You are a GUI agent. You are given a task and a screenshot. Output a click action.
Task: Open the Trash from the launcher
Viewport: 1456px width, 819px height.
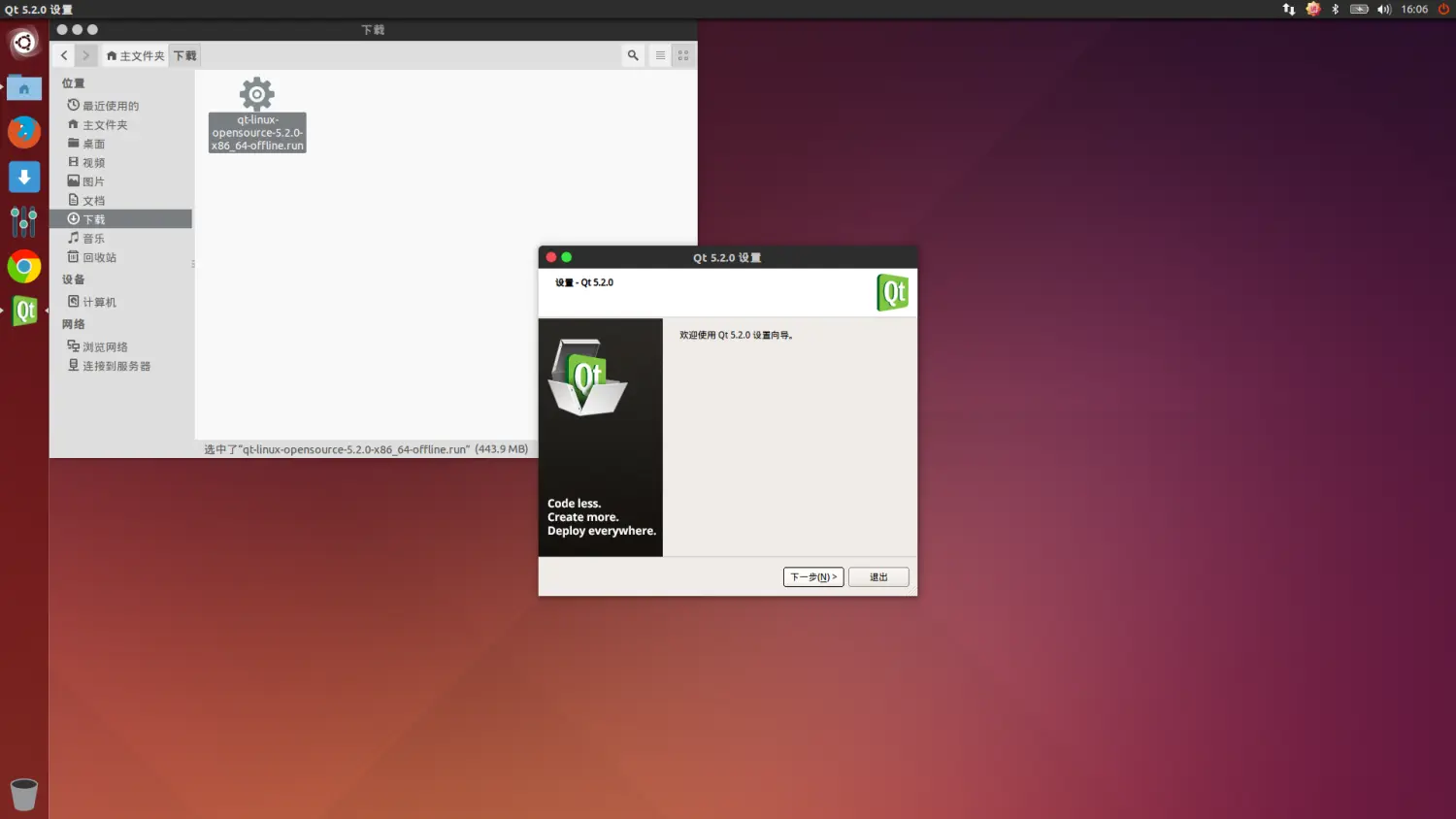(24, 794)
